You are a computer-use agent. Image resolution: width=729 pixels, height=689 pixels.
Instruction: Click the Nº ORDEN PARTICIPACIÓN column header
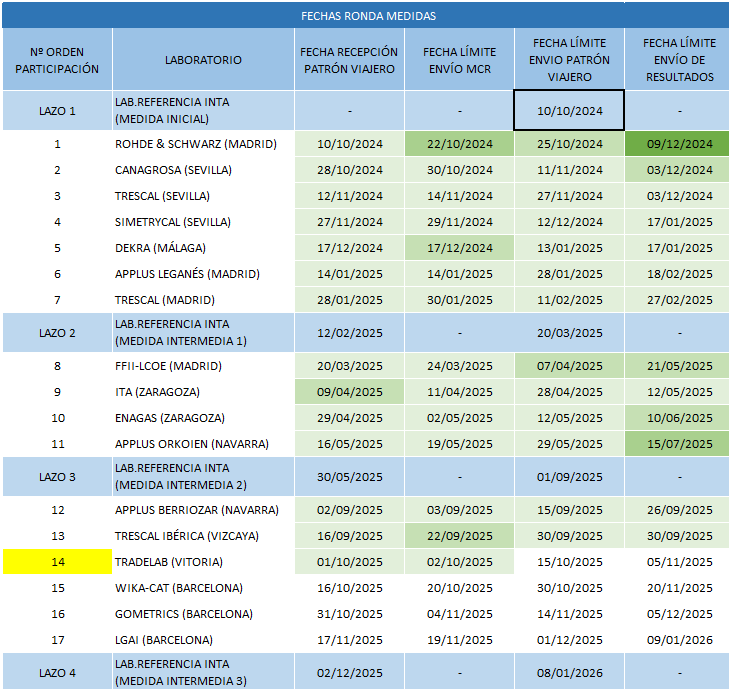[x=57, y=60]
